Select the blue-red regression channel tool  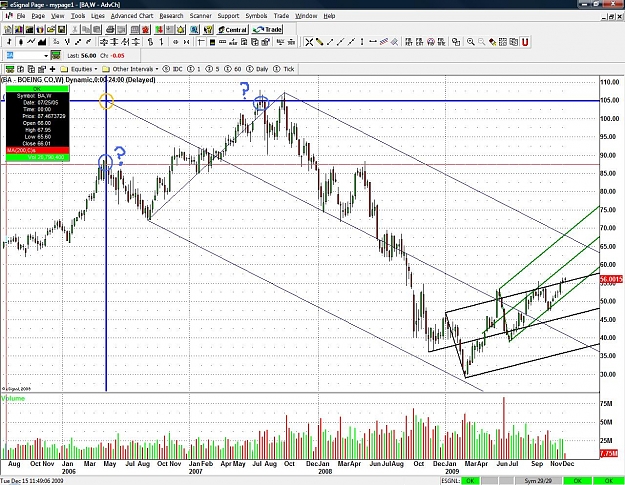384,42
